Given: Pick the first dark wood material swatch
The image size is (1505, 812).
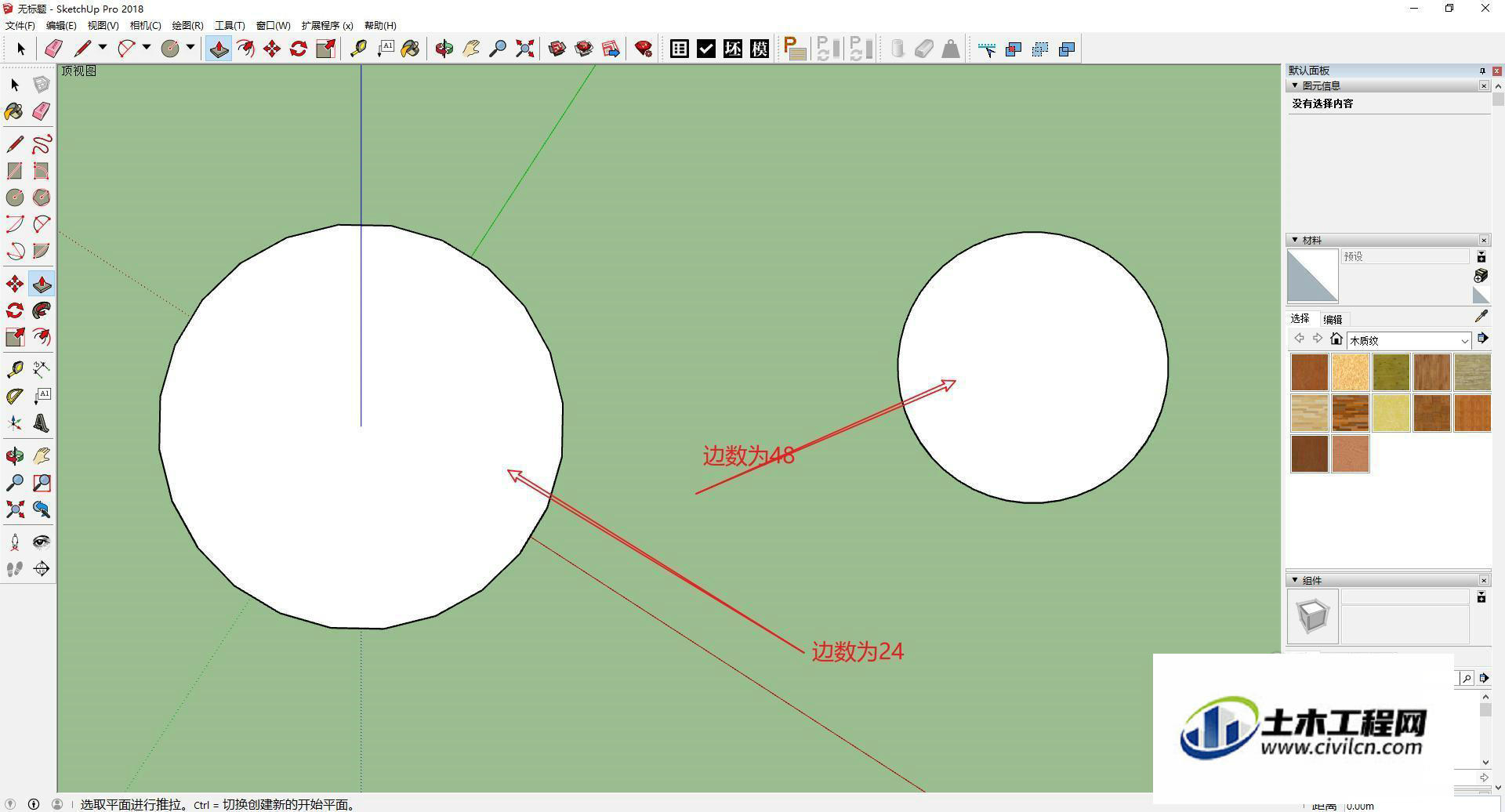Looking at the screenshot, I should tap(1309, 372).
